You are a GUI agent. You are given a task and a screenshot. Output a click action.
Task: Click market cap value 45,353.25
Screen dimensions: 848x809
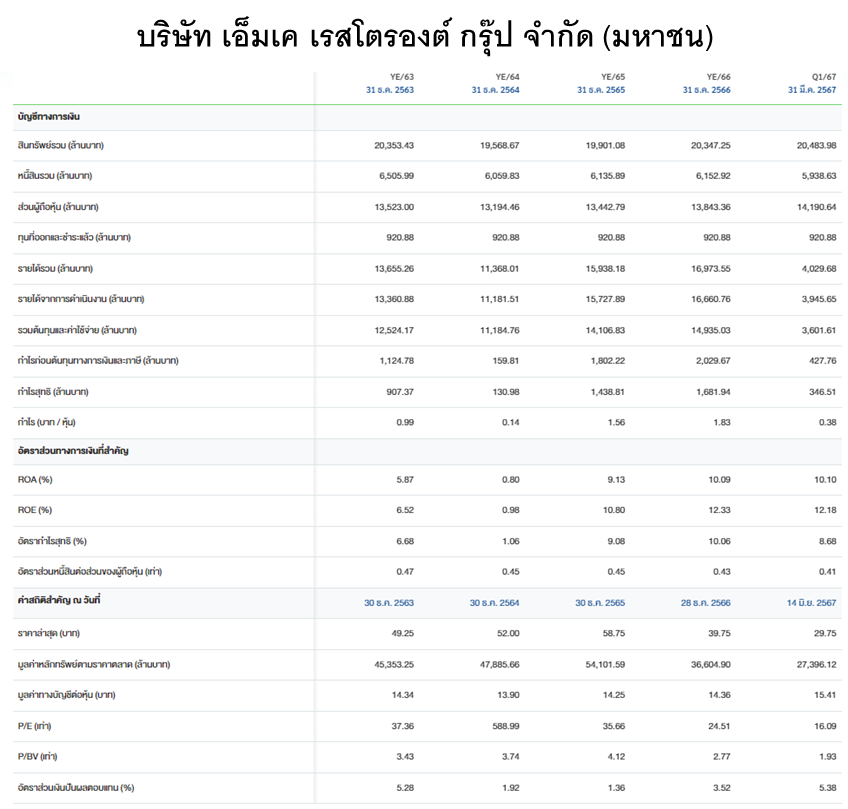tap(394, 664)
